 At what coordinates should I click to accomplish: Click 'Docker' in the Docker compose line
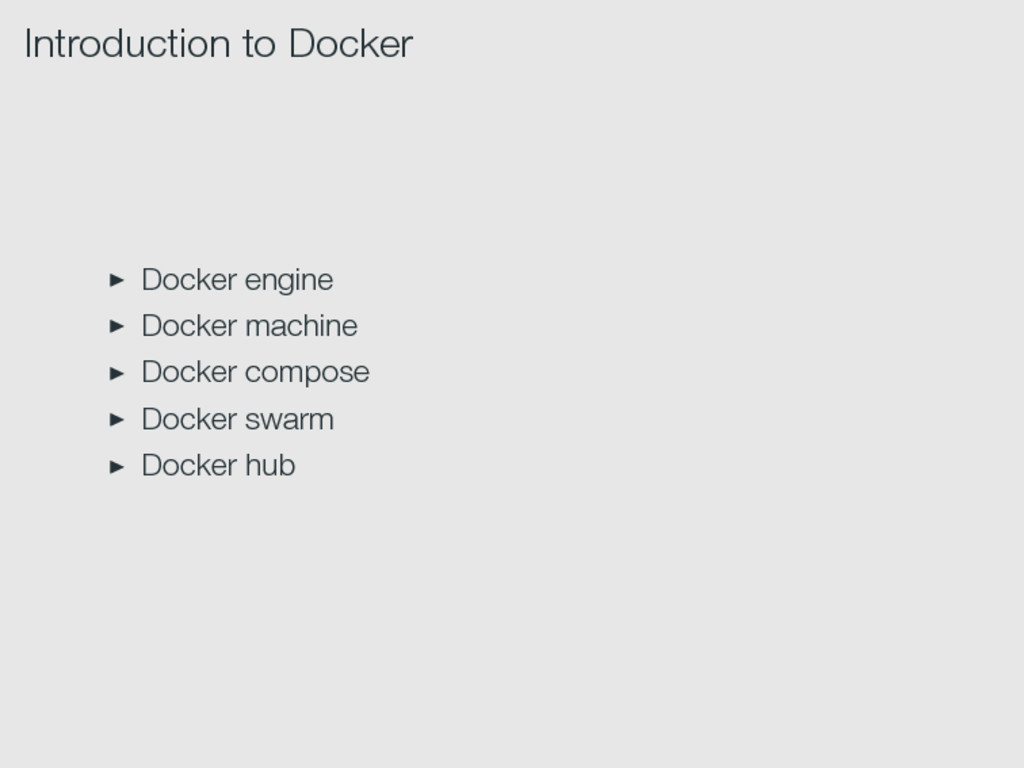coord(189,372)
